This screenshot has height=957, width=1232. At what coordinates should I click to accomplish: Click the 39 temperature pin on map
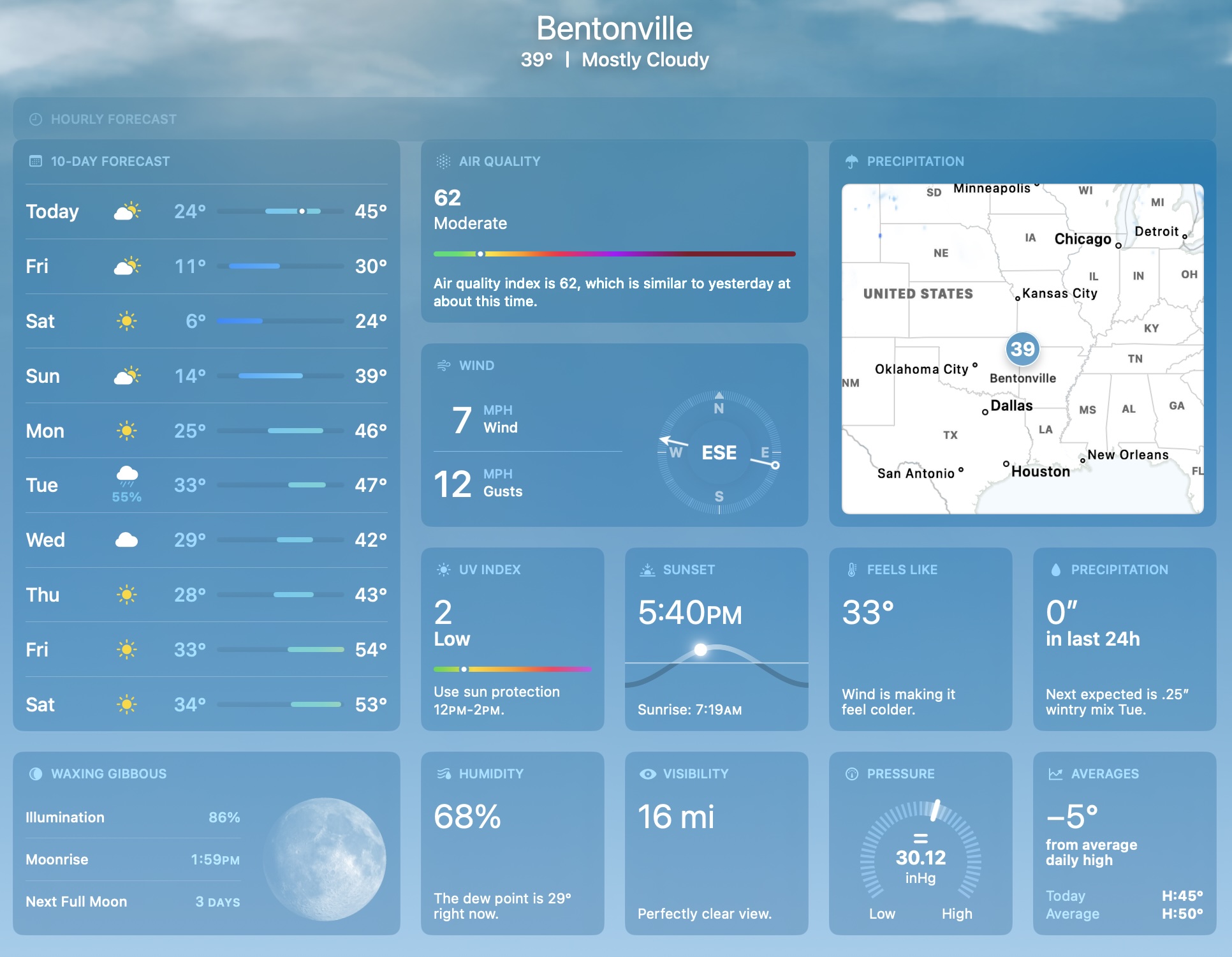pos(1022,349)
